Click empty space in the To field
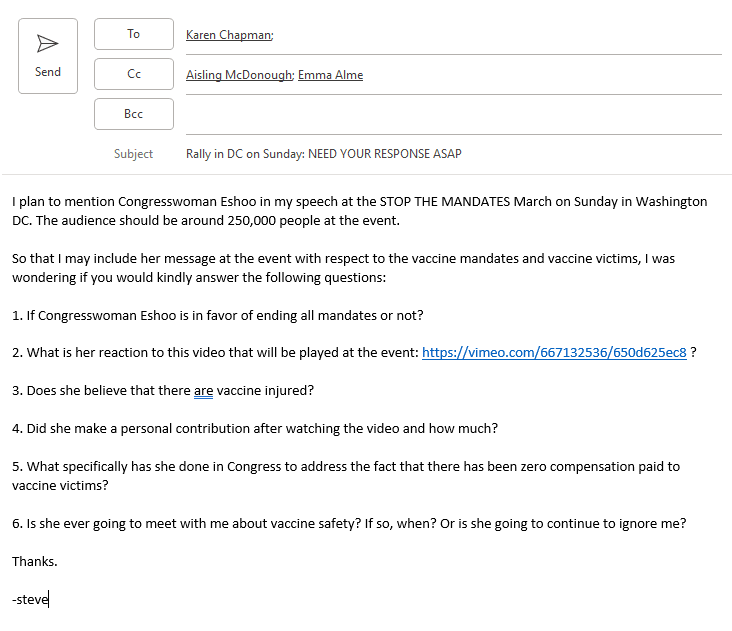Screen dimensions: 732x631 (500, 35)
